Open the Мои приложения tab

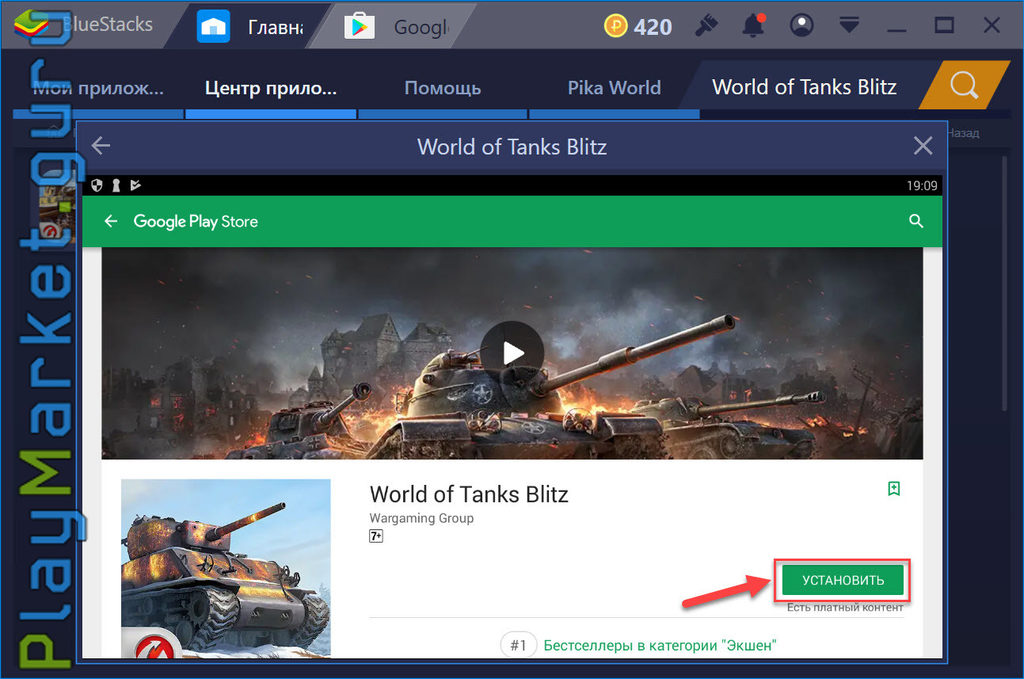pos(98,88)
